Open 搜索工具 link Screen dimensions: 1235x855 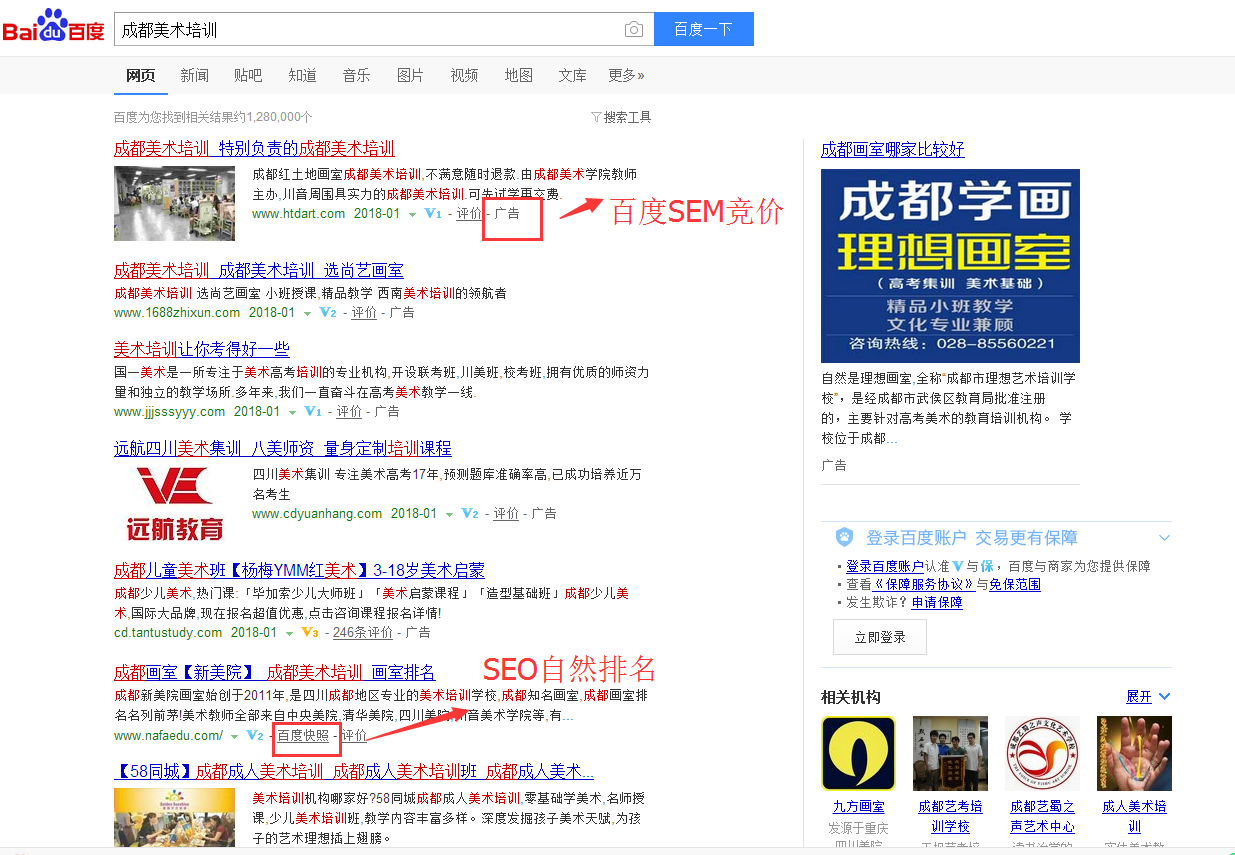tap(627, 117)
